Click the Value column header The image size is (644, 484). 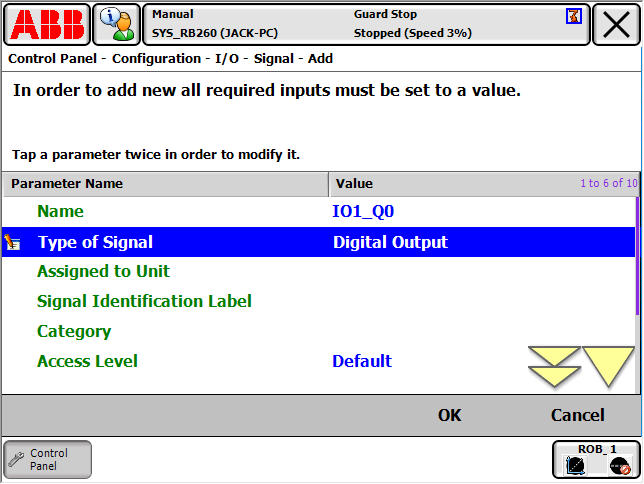pos(484,184)
